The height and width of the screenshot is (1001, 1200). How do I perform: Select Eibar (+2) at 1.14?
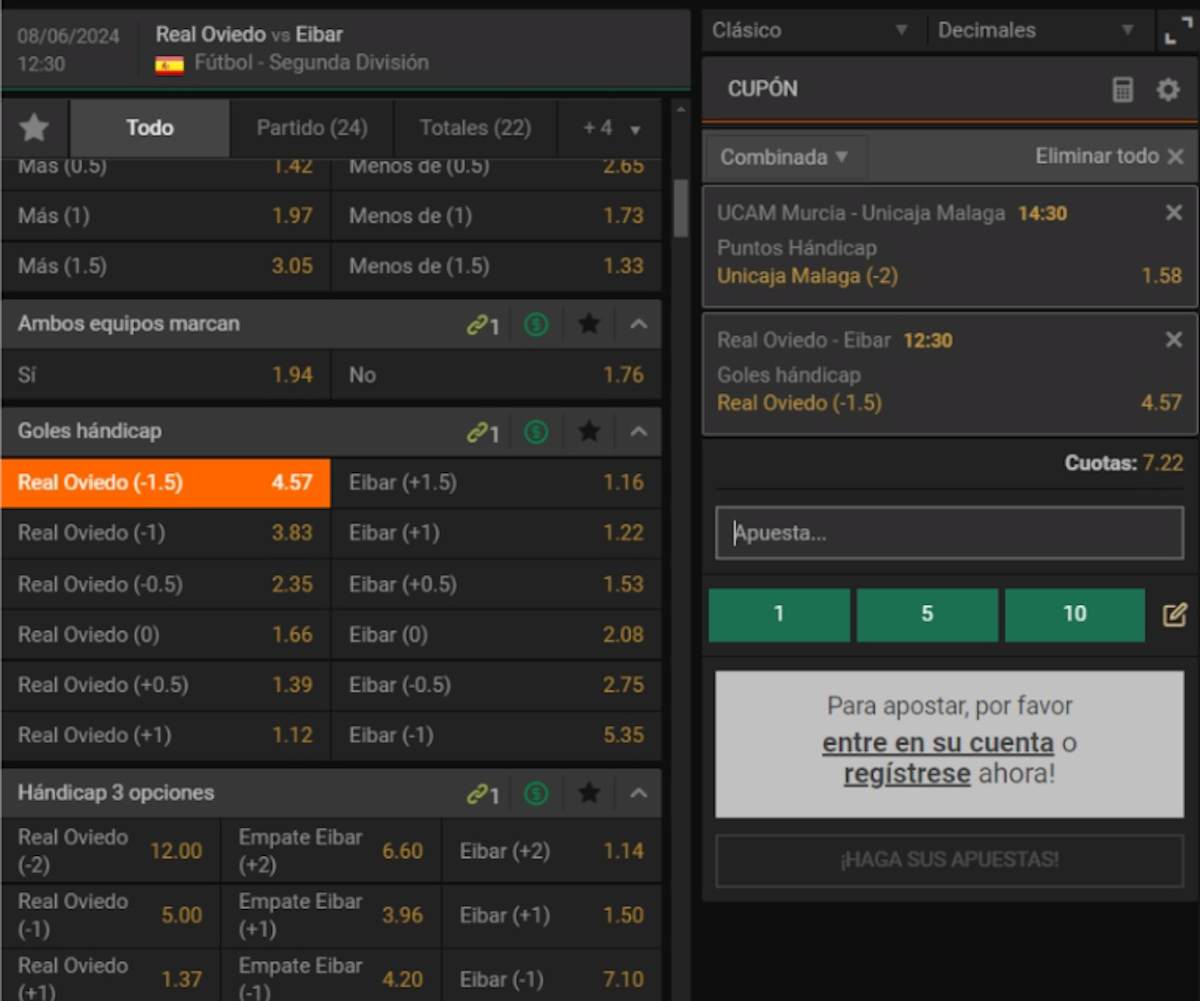tap(552, 851)
